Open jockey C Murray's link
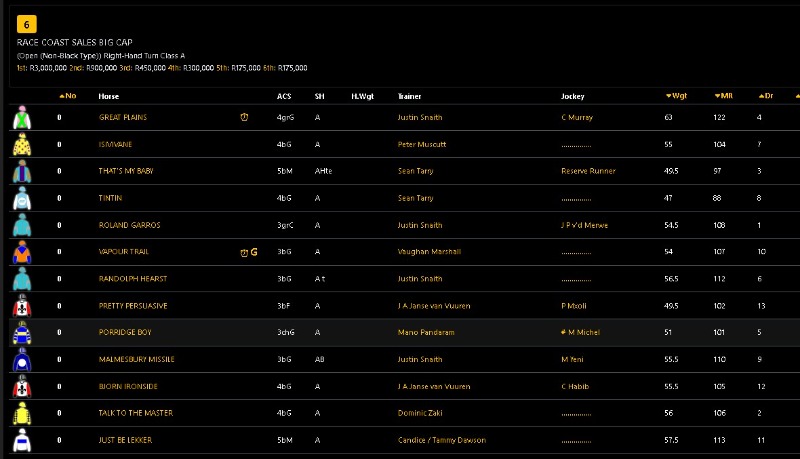Viewport: 800px width, 459px height. coord(577,117)
